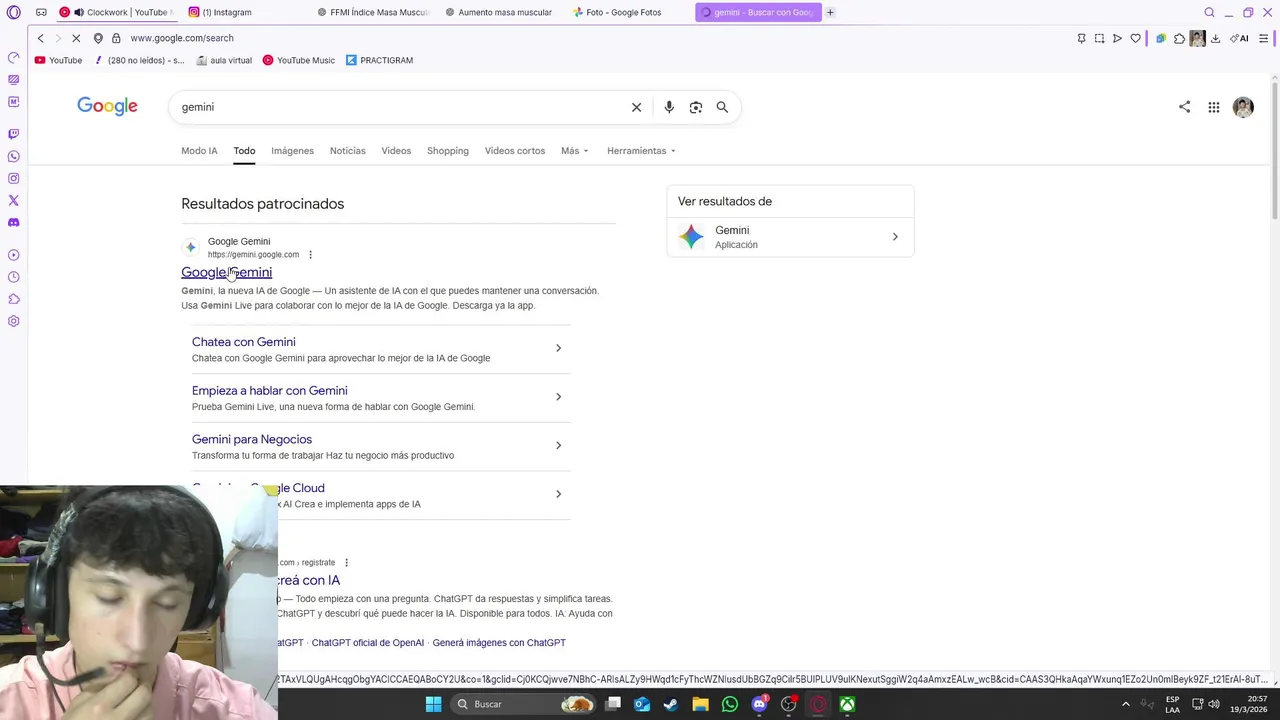This screenshot has height=720, width=1280.
Task: Open Empieza a hablar con Gemini chevron
Action: [558, 397]
